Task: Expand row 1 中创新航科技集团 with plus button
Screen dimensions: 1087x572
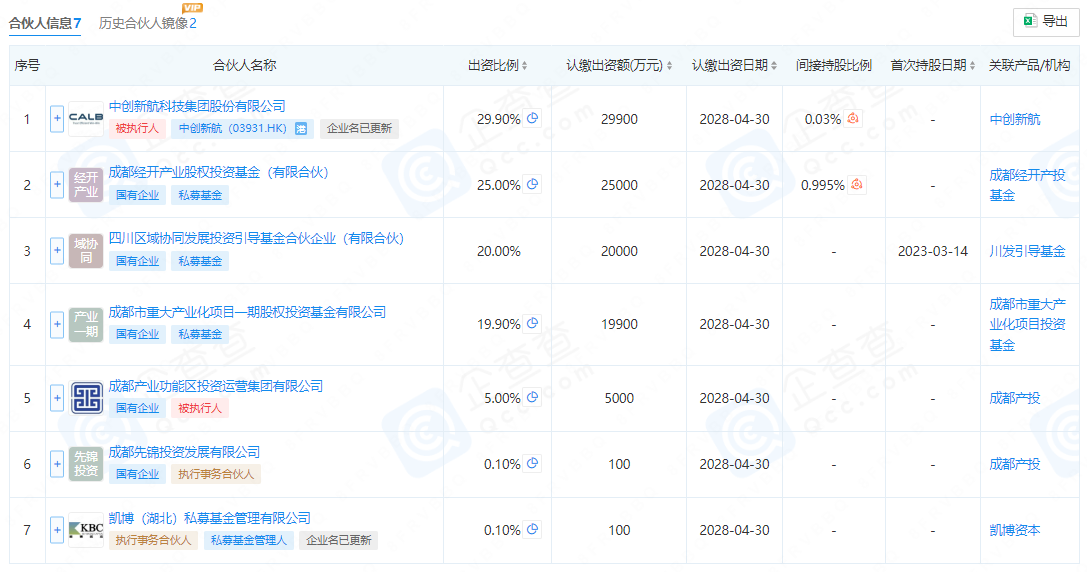Action: pos(57,119)
